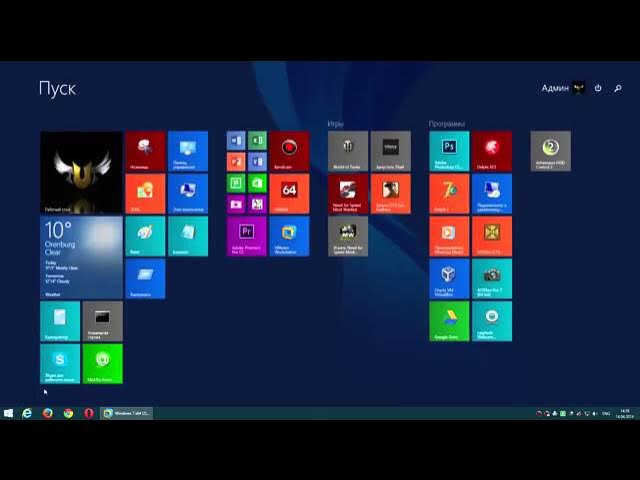Screen dimensions: 640x480
Task: Launch the World of Tanks tile
Action: pos(348,151)
